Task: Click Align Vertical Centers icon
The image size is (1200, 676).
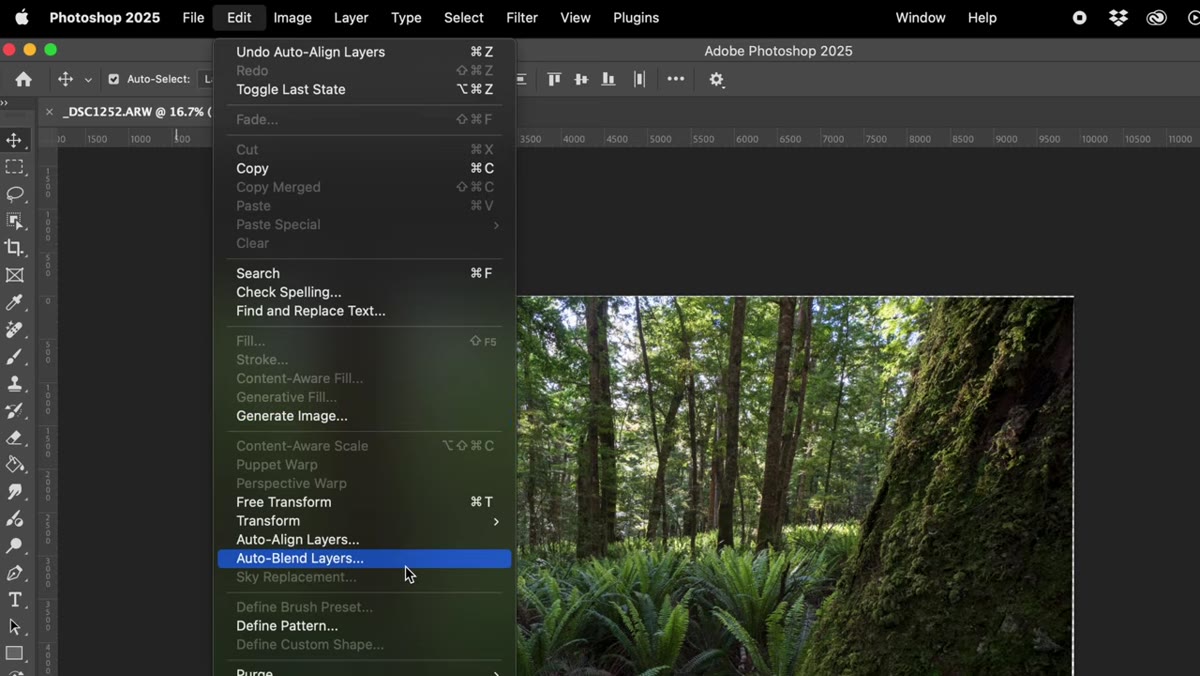Action: coord(581,79)
